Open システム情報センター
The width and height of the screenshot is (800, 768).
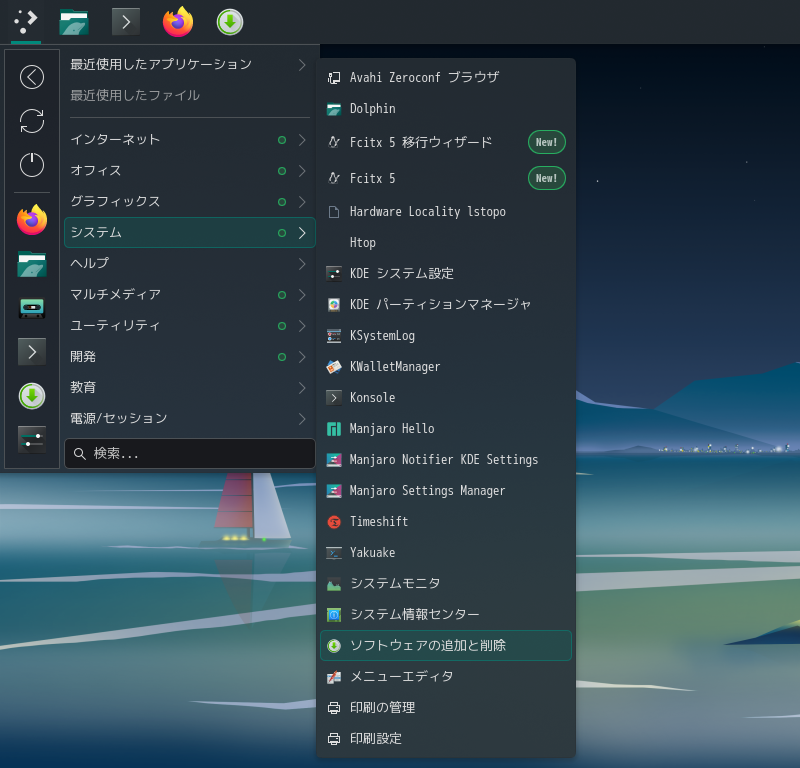(x=445, y=614)
